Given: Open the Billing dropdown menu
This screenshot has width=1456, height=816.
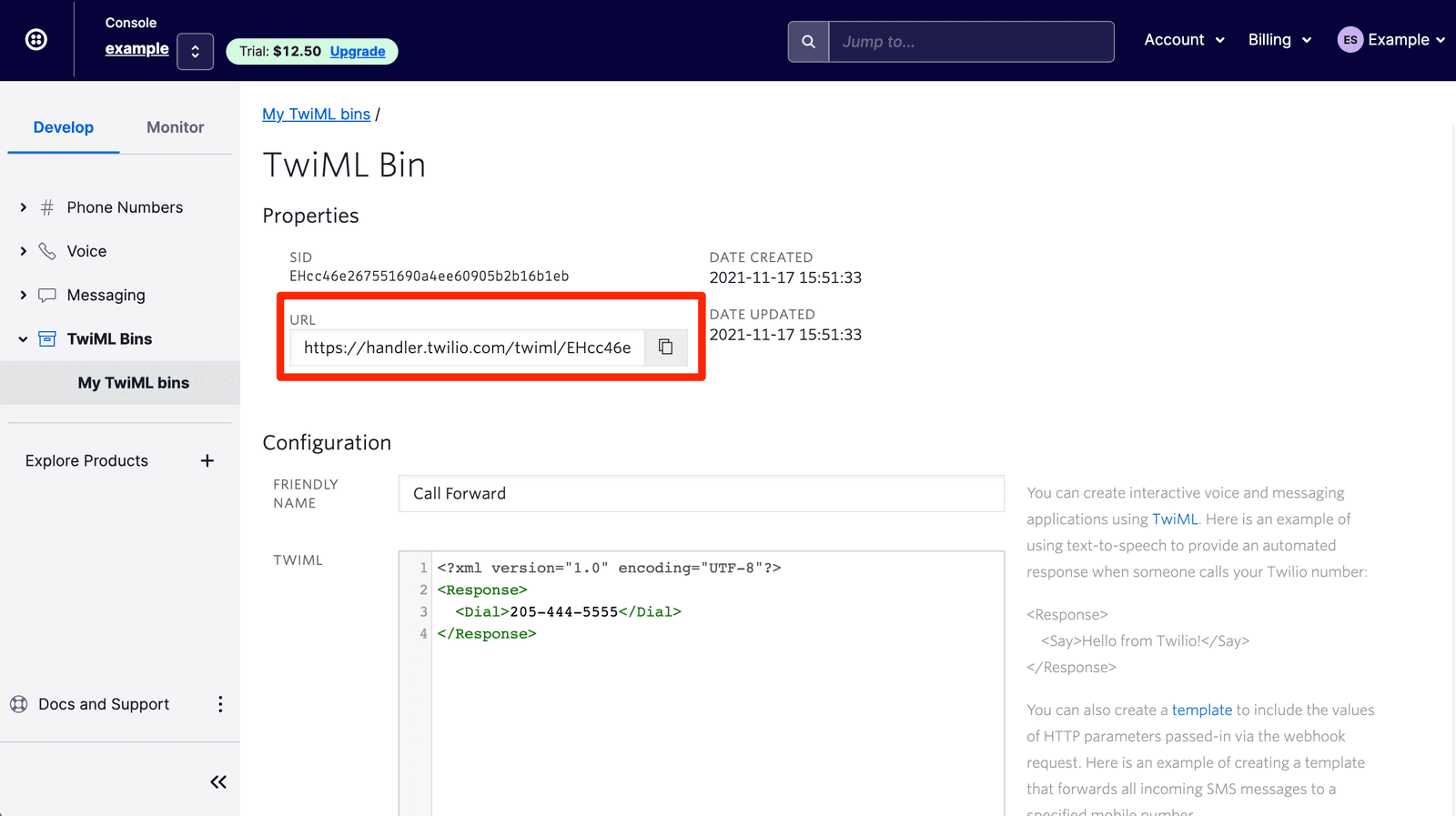Looking at the screenshot, I should pos(1279,39).
